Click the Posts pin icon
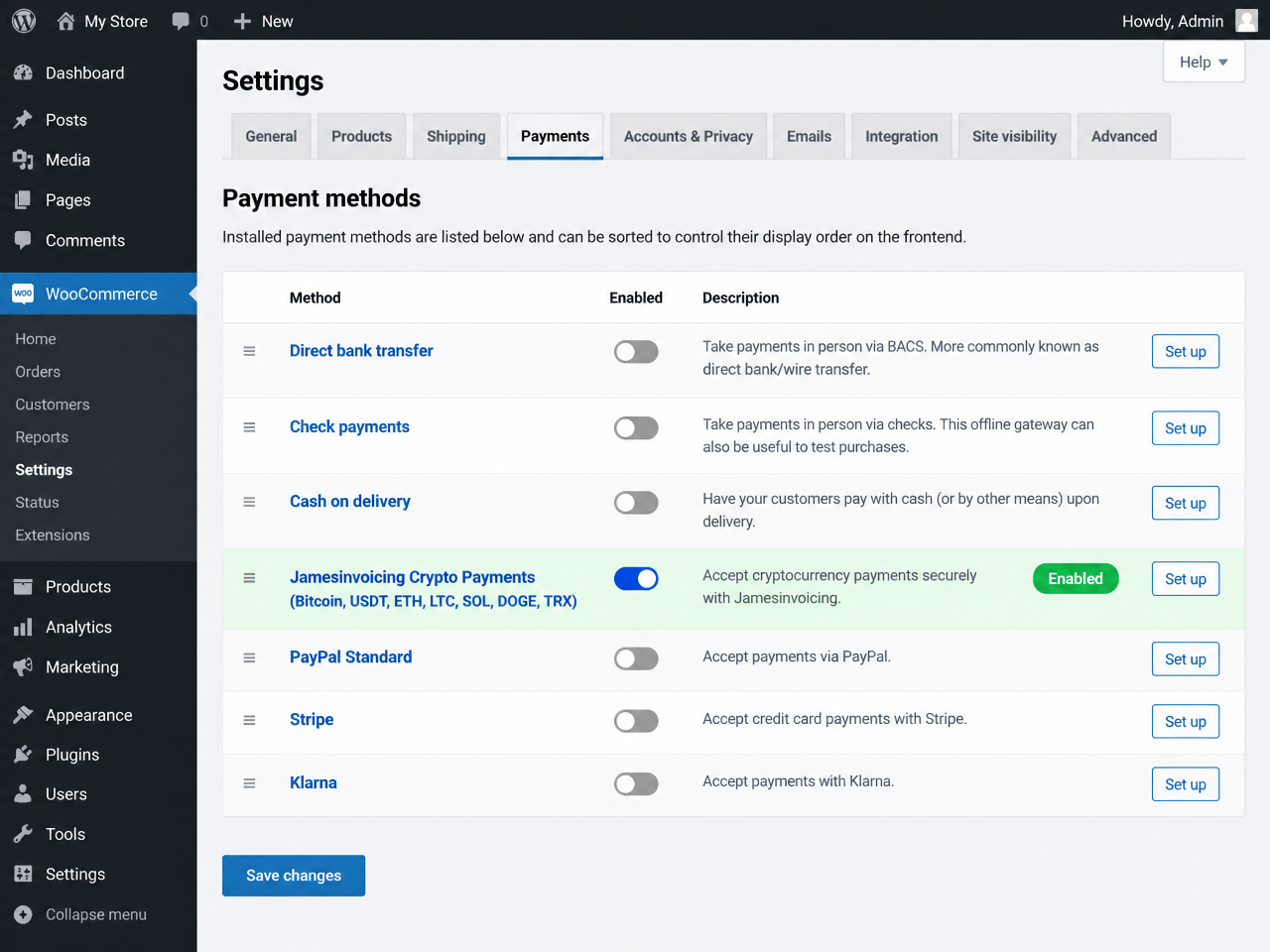This screenshot has height=952, width=1270. point(24,120)
